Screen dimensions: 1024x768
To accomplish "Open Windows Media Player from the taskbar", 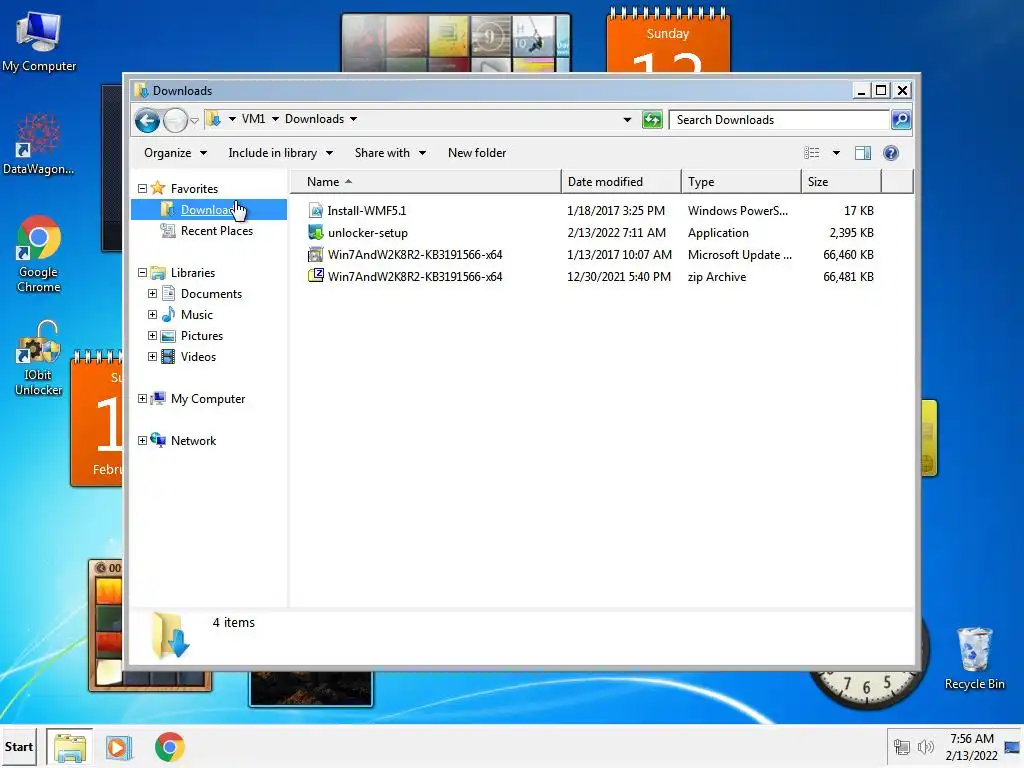I will [119, 747].
